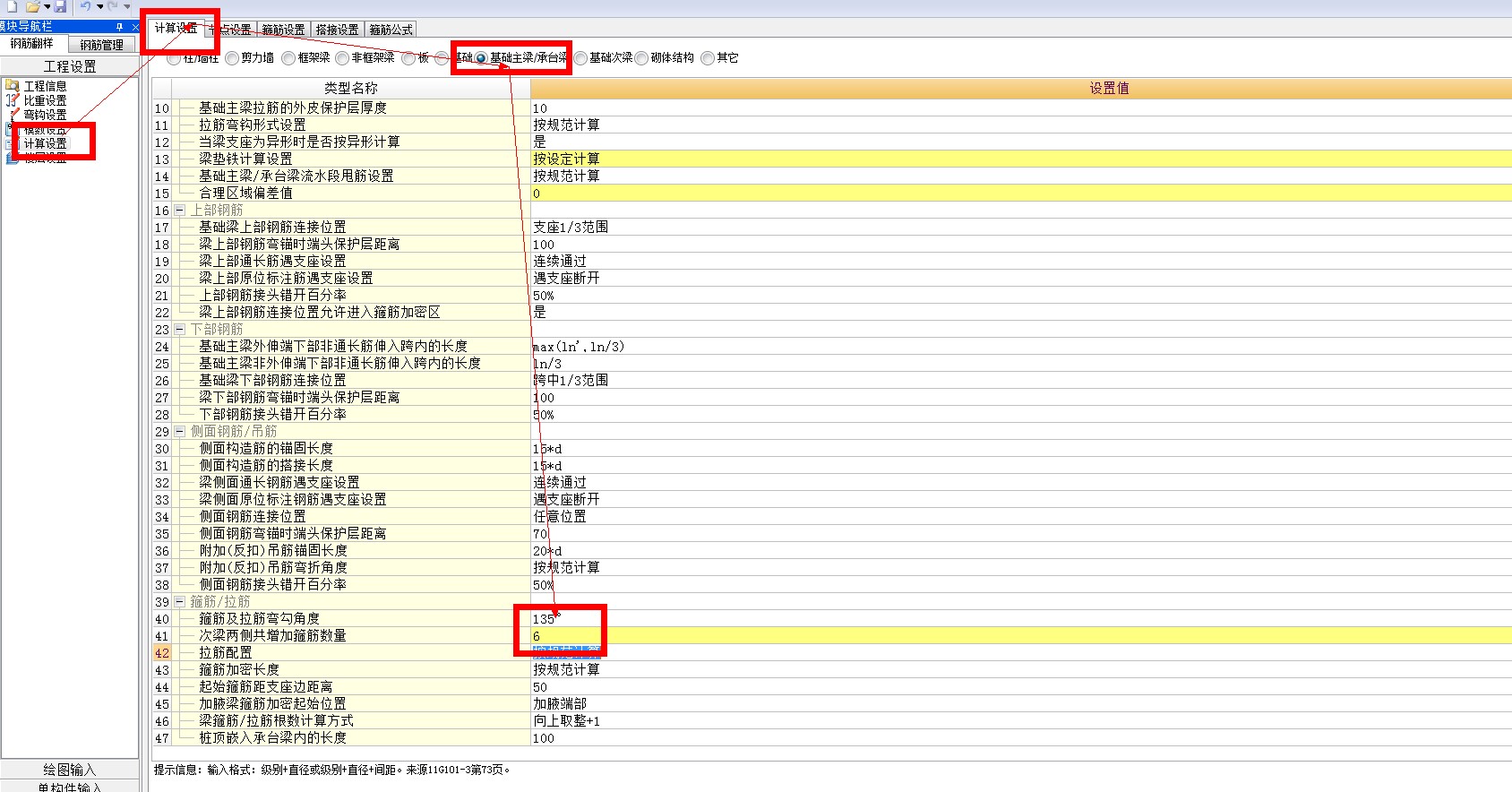This screenshot has width=1512, height=792.
Task: Select the 柱/墙柱 radio button
Action: pyautogui.click(x=174, y=58)
